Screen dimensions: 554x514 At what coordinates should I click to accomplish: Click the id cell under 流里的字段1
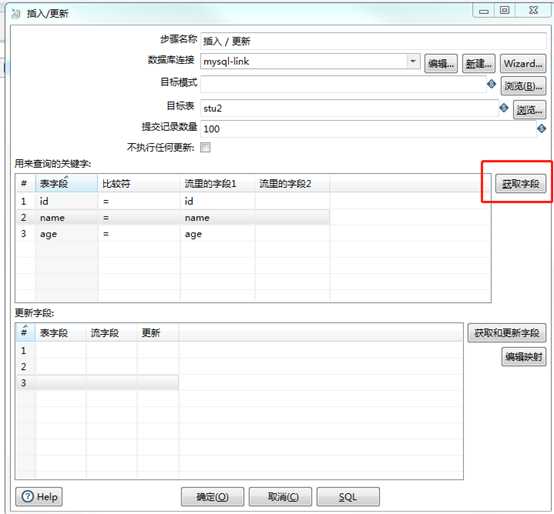click(x=218, y=201)
